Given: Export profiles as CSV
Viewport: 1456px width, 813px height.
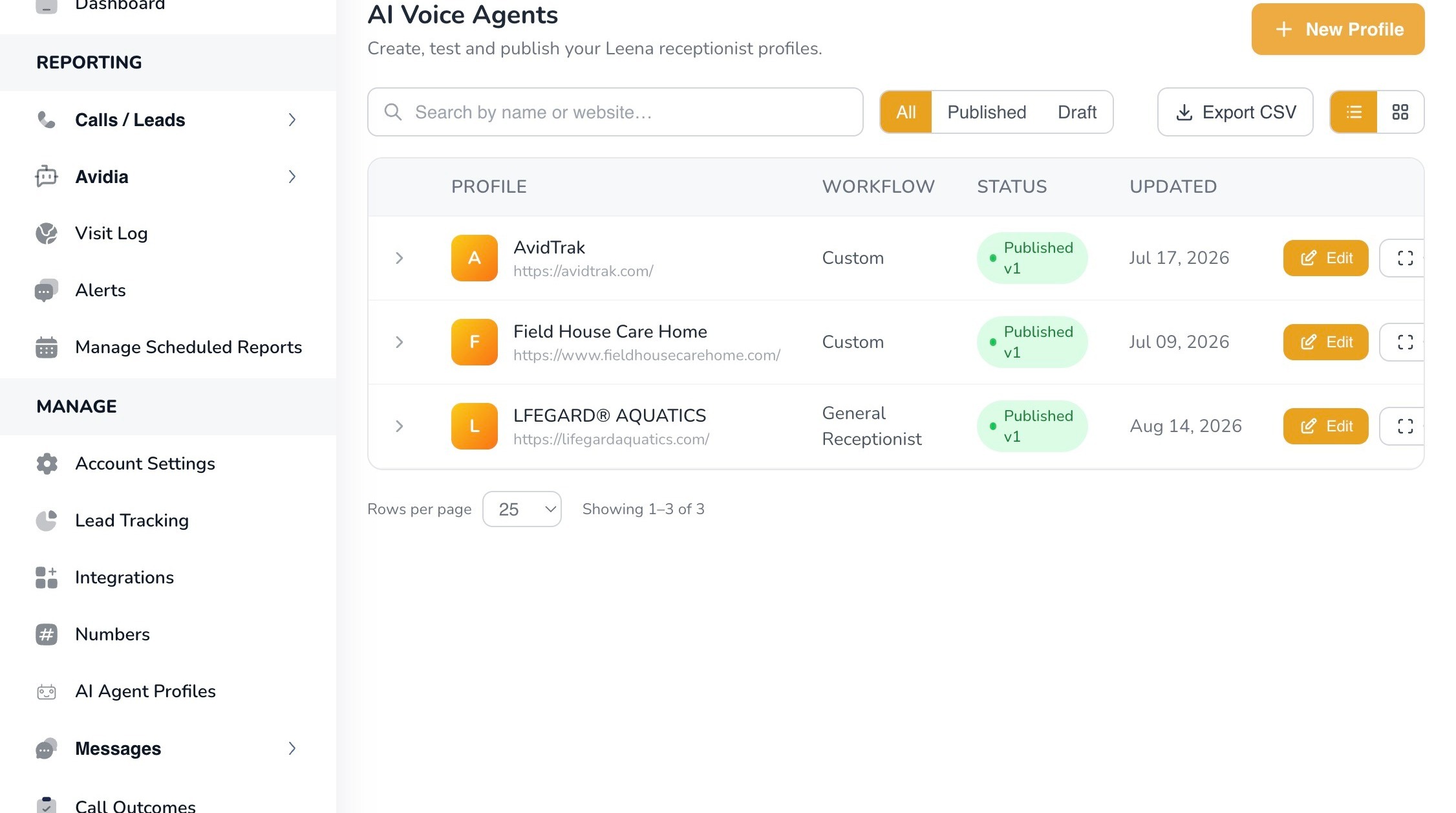Looking at the screenshot, I should click(1235, 112).
